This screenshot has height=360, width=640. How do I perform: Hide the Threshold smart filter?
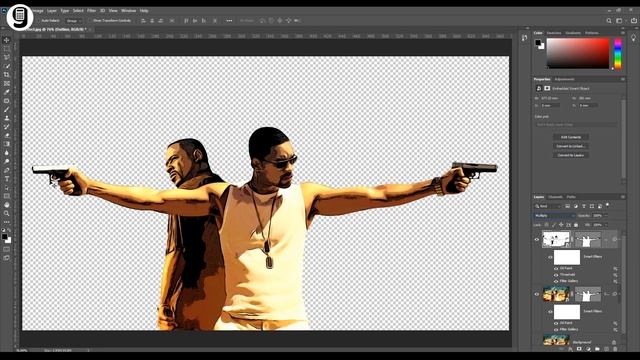pyautogui.click(x=556, y=275)
